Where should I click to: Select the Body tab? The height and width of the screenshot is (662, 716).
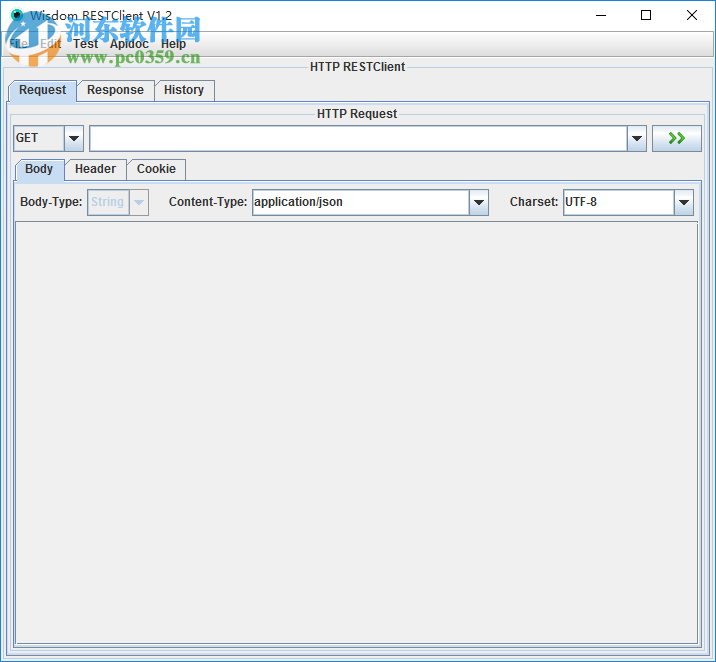pos(39,169)
